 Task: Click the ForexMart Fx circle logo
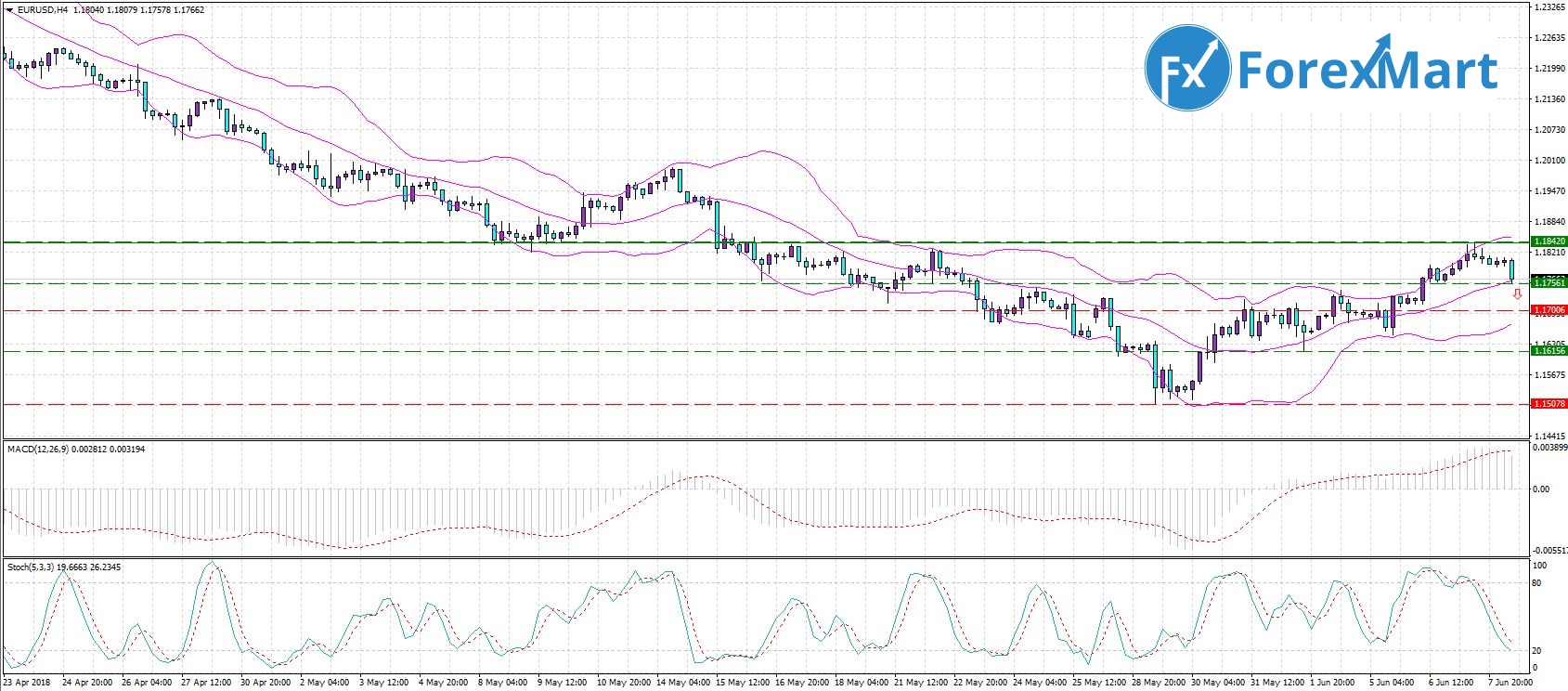tap(1186, 68)
